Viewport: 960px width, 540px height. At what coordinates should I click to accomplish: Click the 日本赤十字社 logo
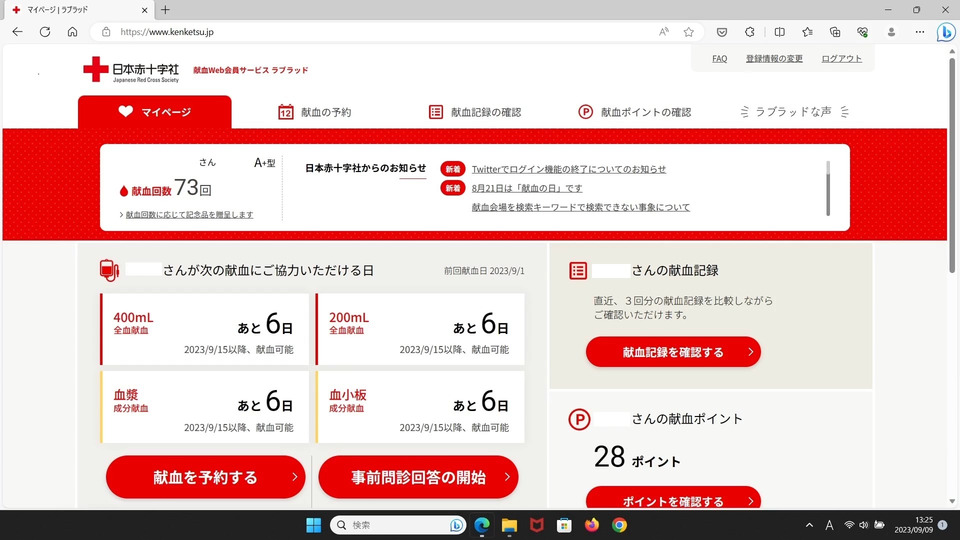click(131, 70)
